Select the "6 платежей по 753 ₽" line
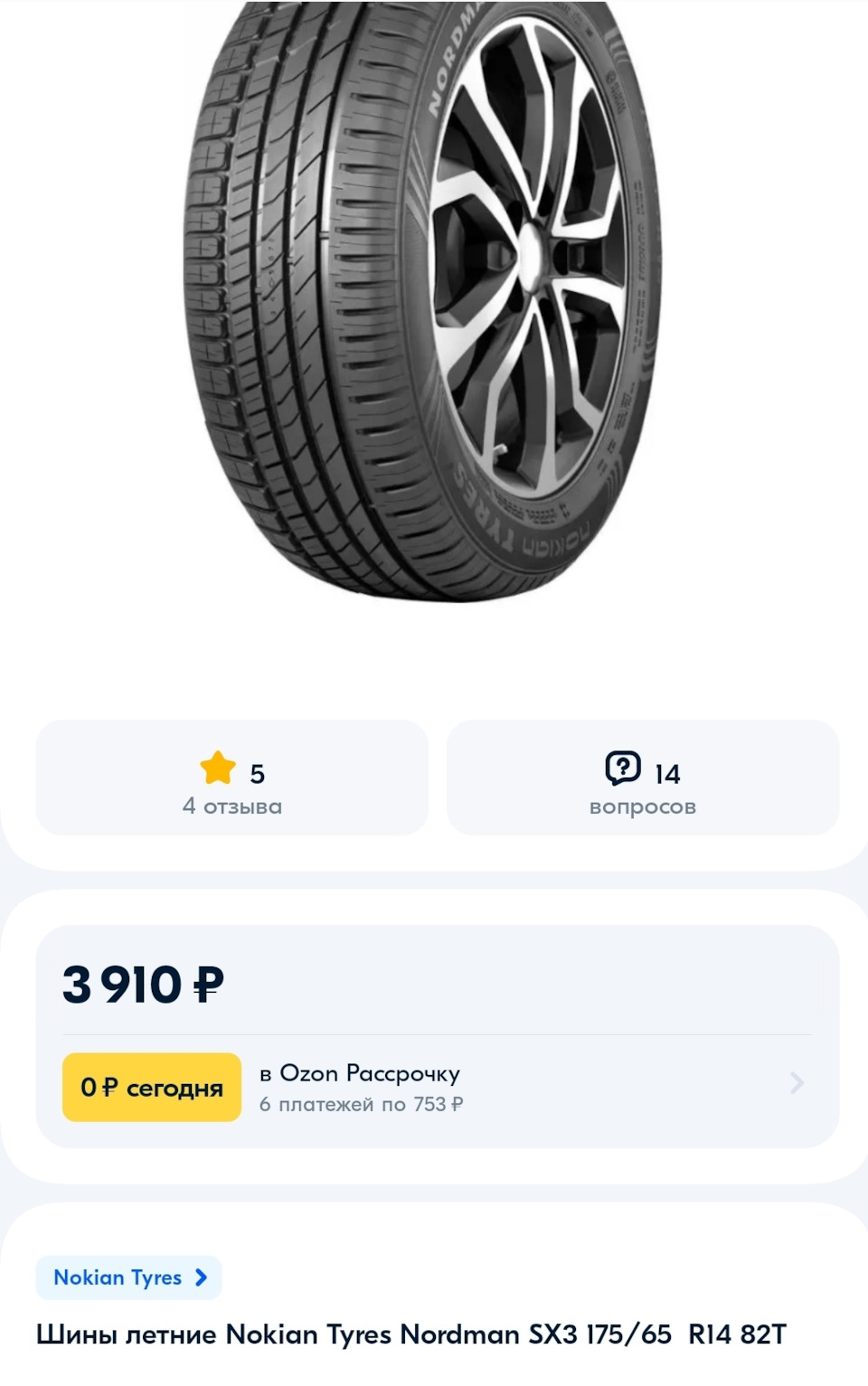 [x=361, y=1104]
